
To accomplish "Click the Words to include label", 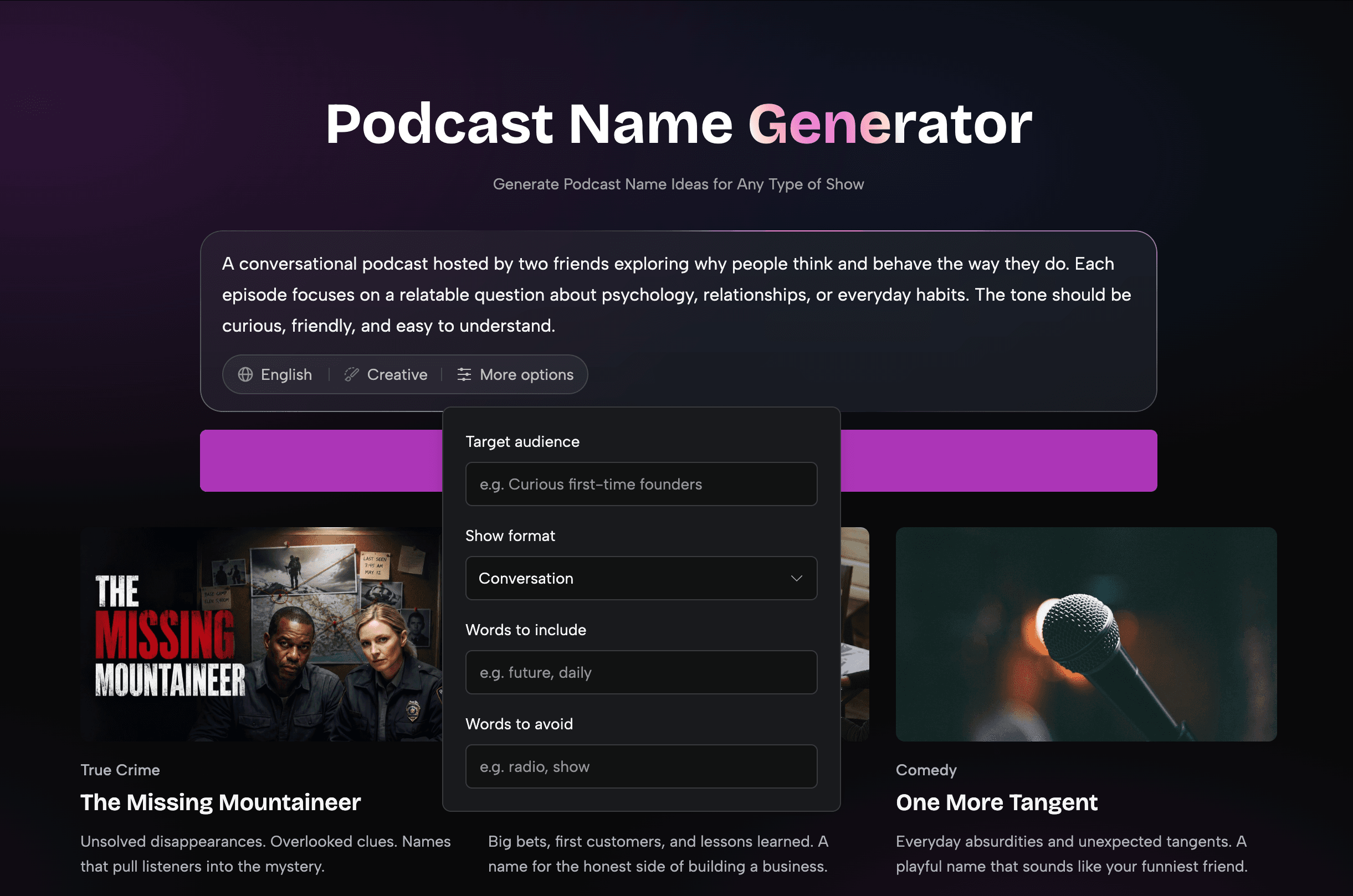I will click(x=526, y=630).
